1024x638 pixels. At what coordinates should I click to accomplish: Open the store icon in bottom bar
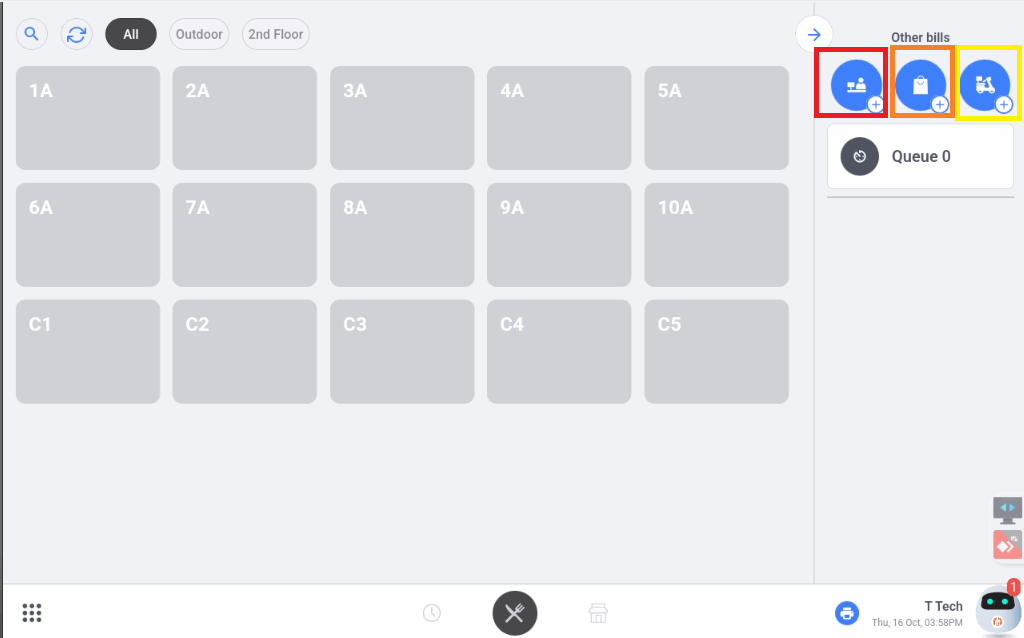click(598, 613)
